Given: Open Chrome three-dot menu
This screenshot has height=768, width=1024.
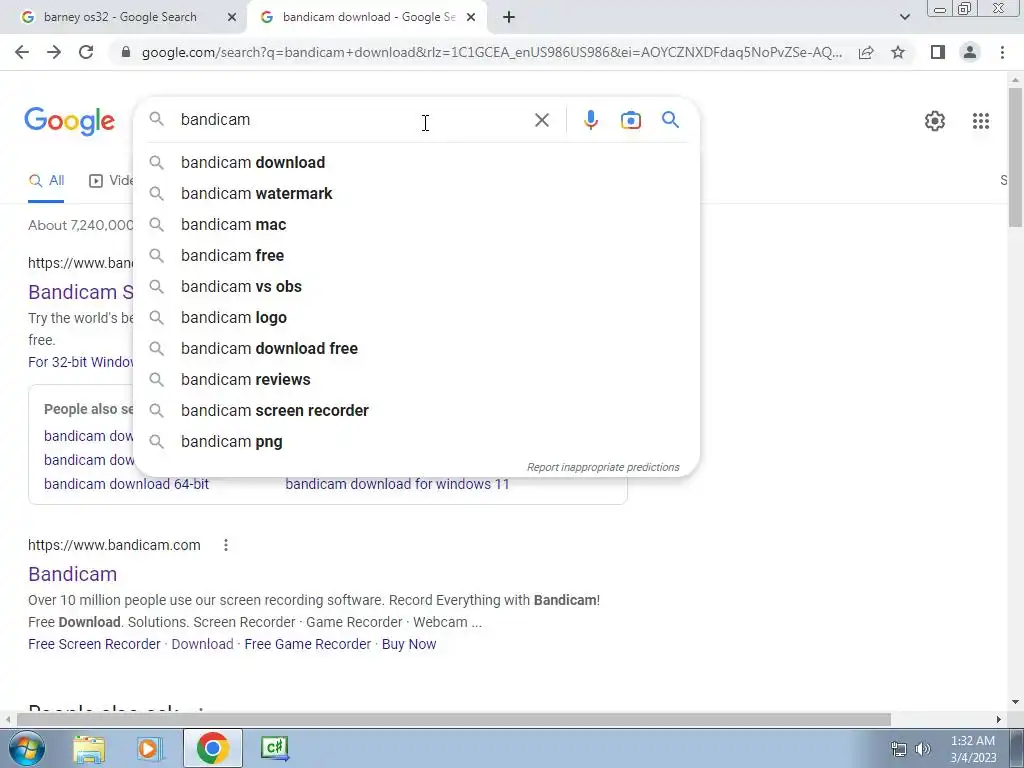Looking at the screenshot, I should (1002, 52).
